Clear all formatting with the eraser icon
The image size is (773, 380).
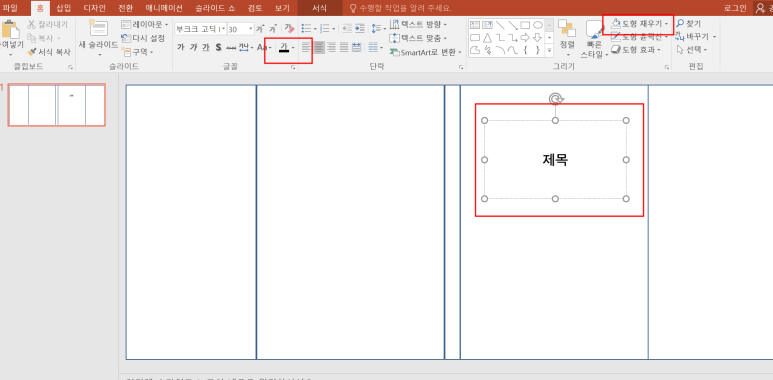tap(289, 29)
